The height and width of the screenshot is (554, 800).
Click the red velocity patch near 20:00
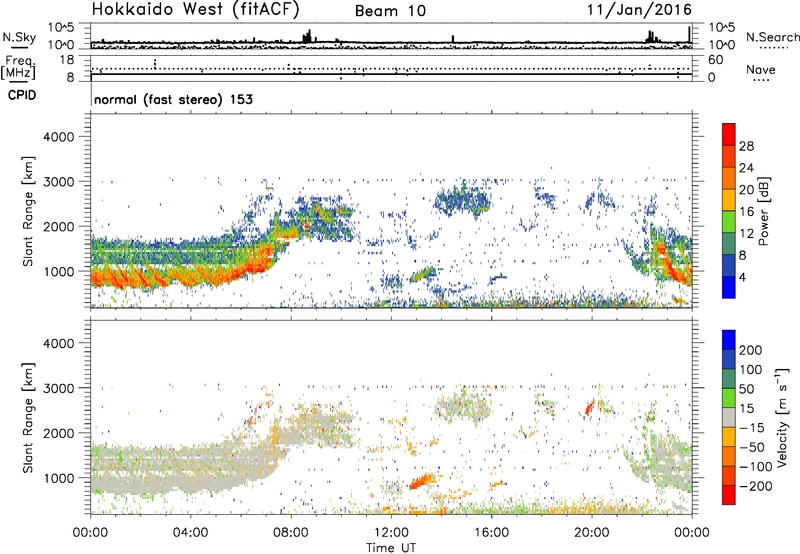(589, 408)
